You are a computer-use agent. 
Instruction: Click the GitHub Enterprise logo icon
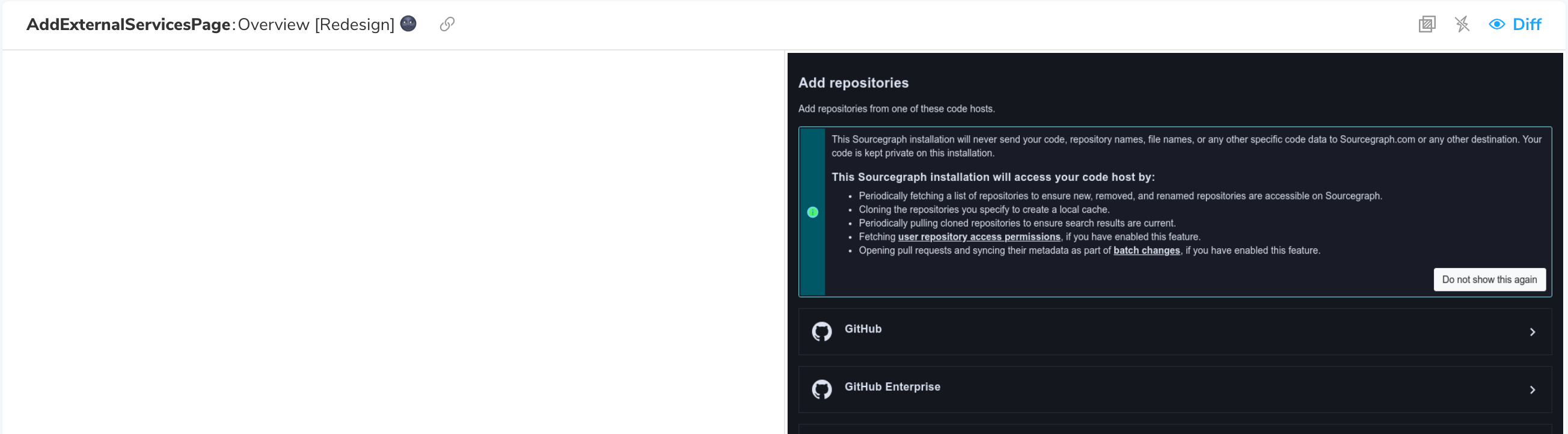click(x=822, y=390)
